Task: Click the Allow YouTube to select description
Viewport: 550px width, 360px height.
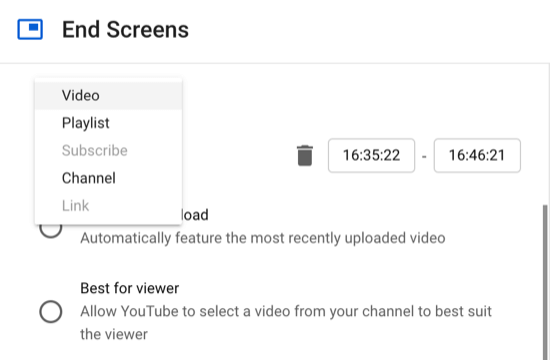Action: [286, 311]
